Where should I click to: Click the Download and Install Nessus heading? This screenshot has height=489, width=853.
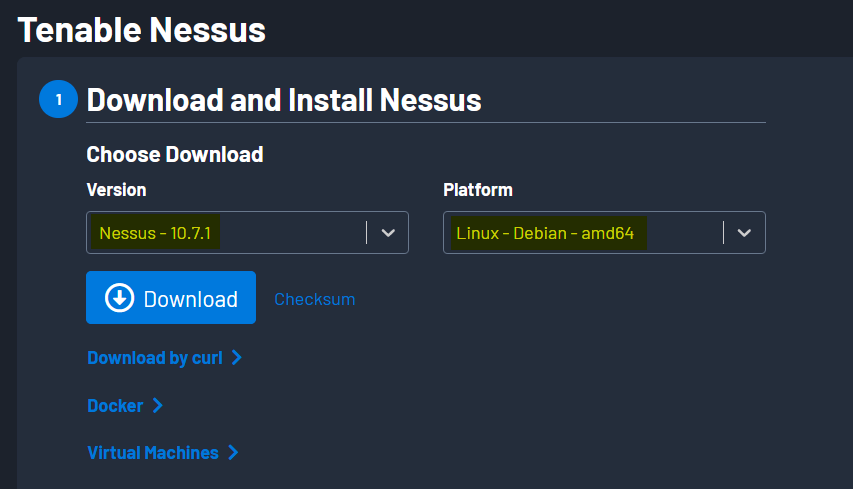click(x=284, y=100)
